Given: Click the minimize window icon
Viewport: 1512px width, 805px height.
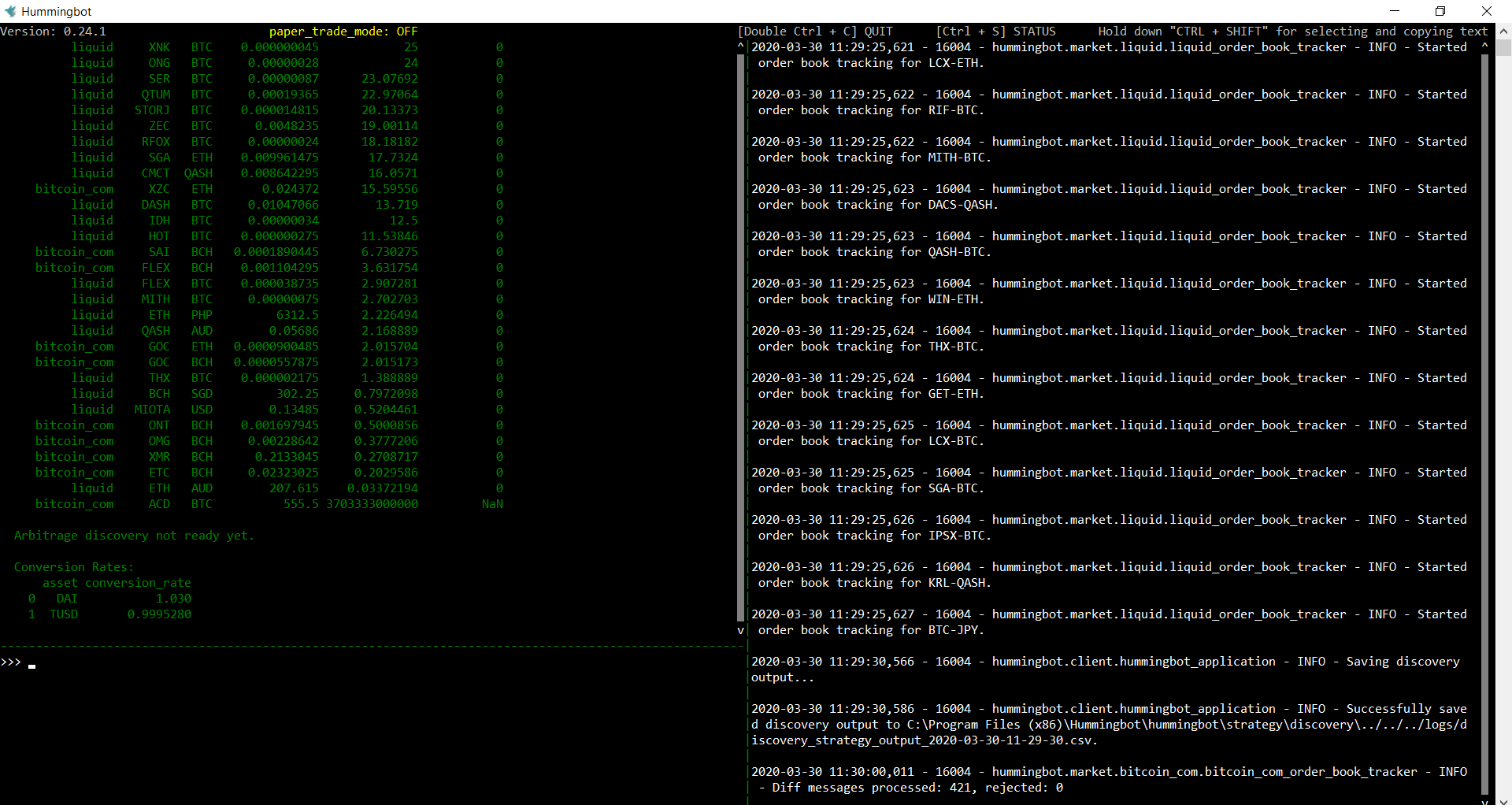Looking at the screenshot, I should click(x=1394, y=11).
